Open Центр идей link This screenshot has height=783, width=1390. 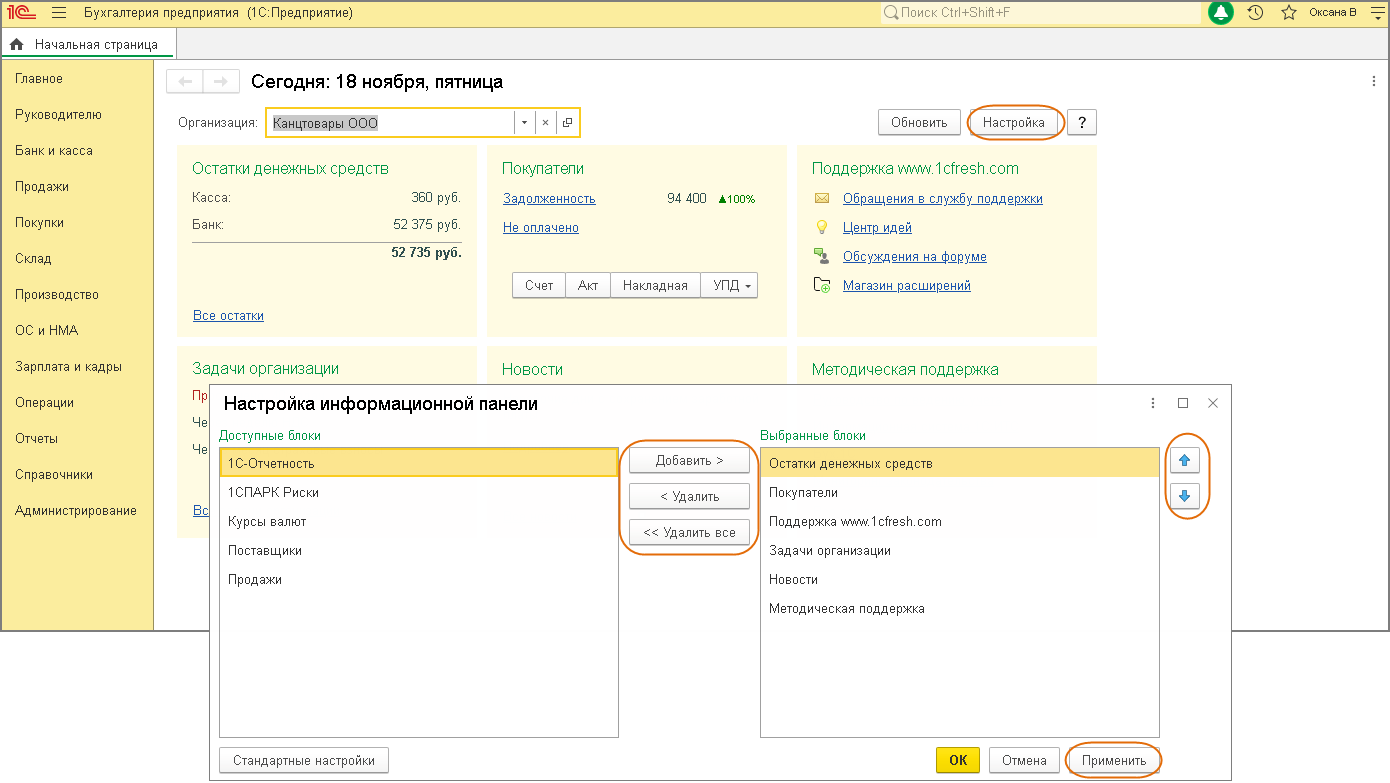[877, 227]
